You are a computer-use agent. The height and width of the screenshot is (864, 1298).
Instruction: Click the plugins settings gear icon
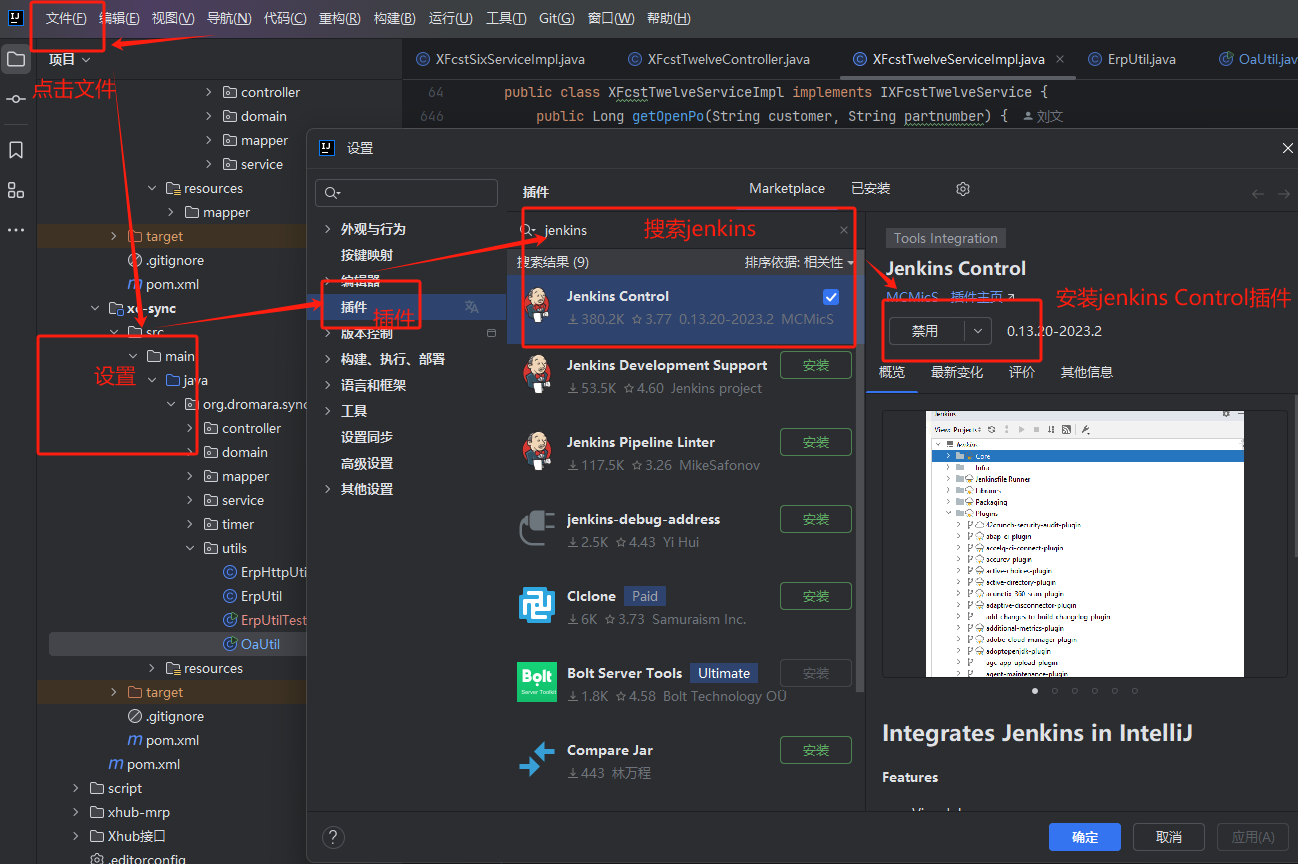pyautogui.click(x=963, y=189)
